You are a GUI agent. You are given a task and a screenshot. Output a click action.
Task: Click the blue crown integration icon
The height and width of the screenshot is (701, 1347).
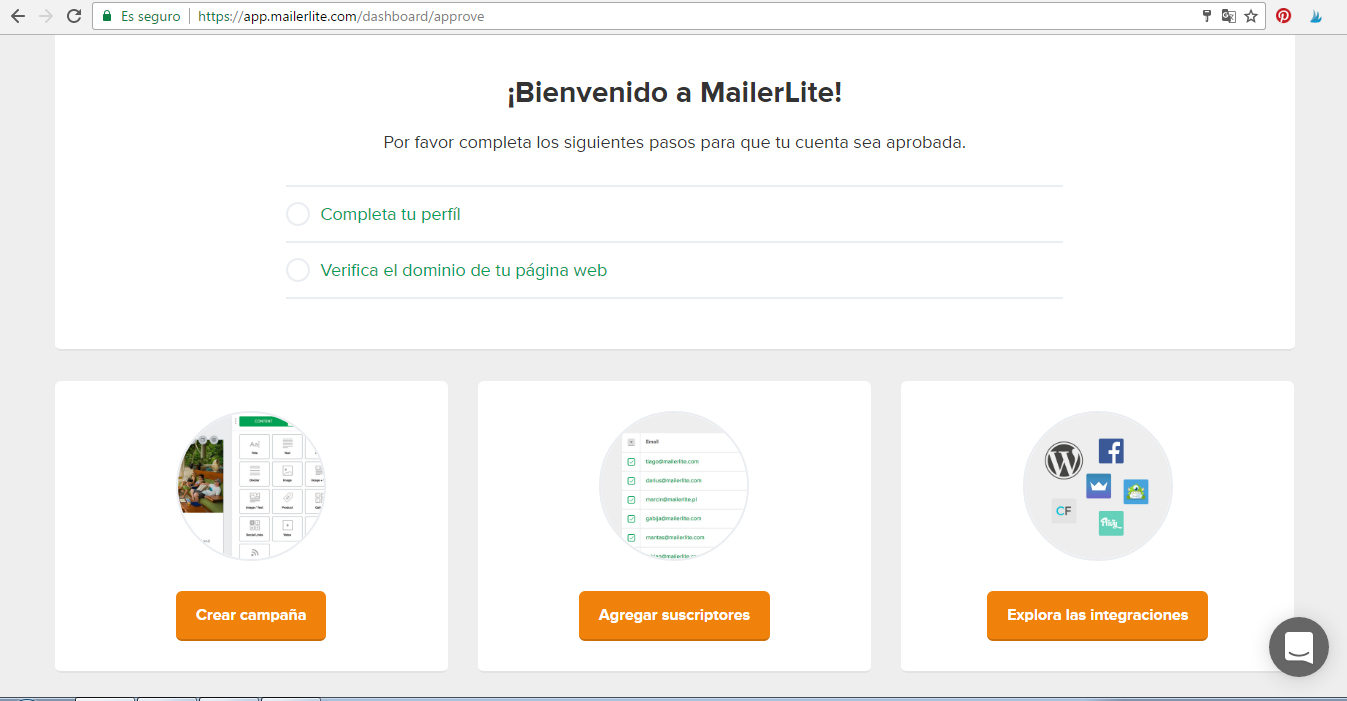click(1099, 486)
